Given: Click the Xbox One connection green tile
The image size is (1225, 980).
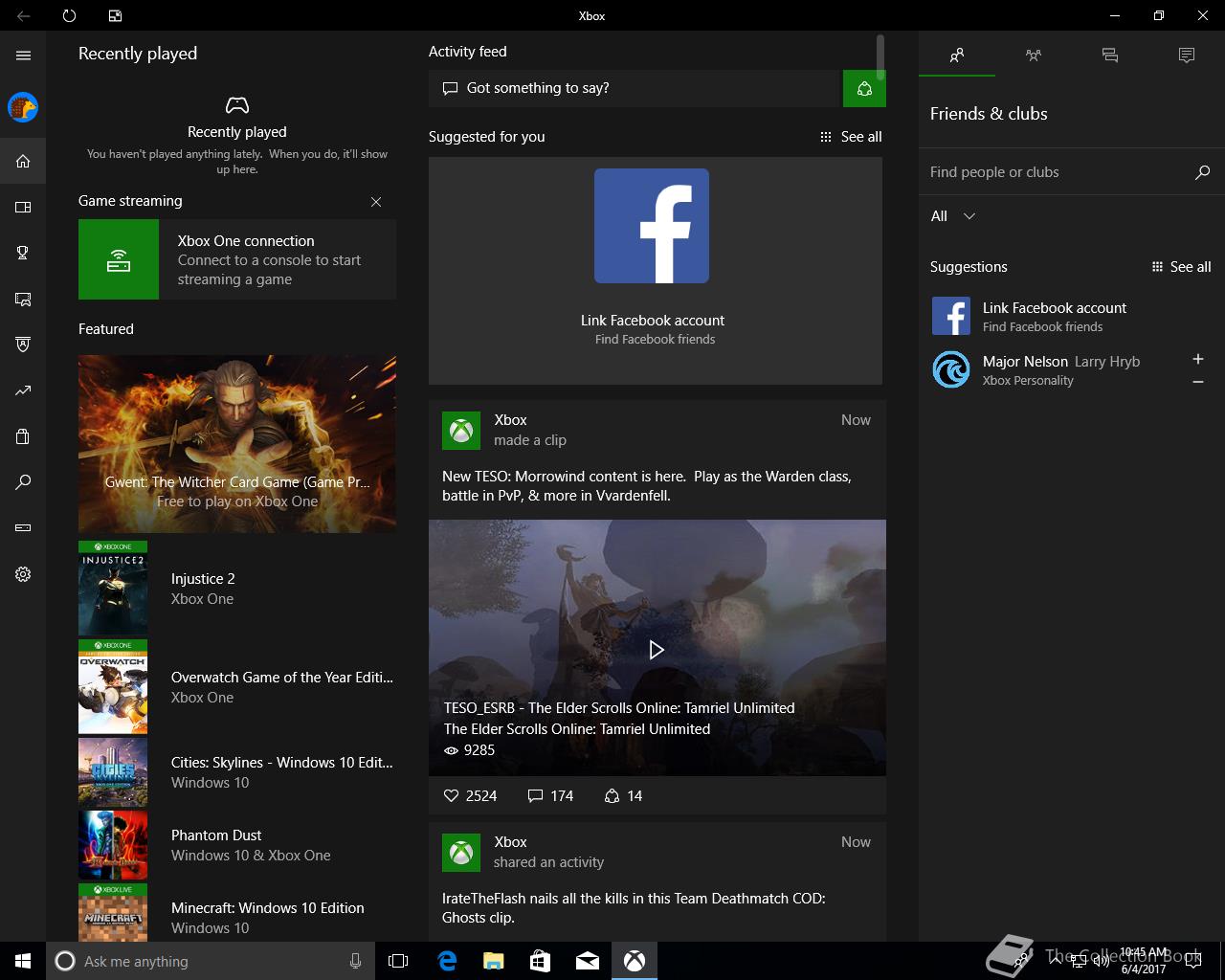Looking at the screenshot, I should [119, 259].
